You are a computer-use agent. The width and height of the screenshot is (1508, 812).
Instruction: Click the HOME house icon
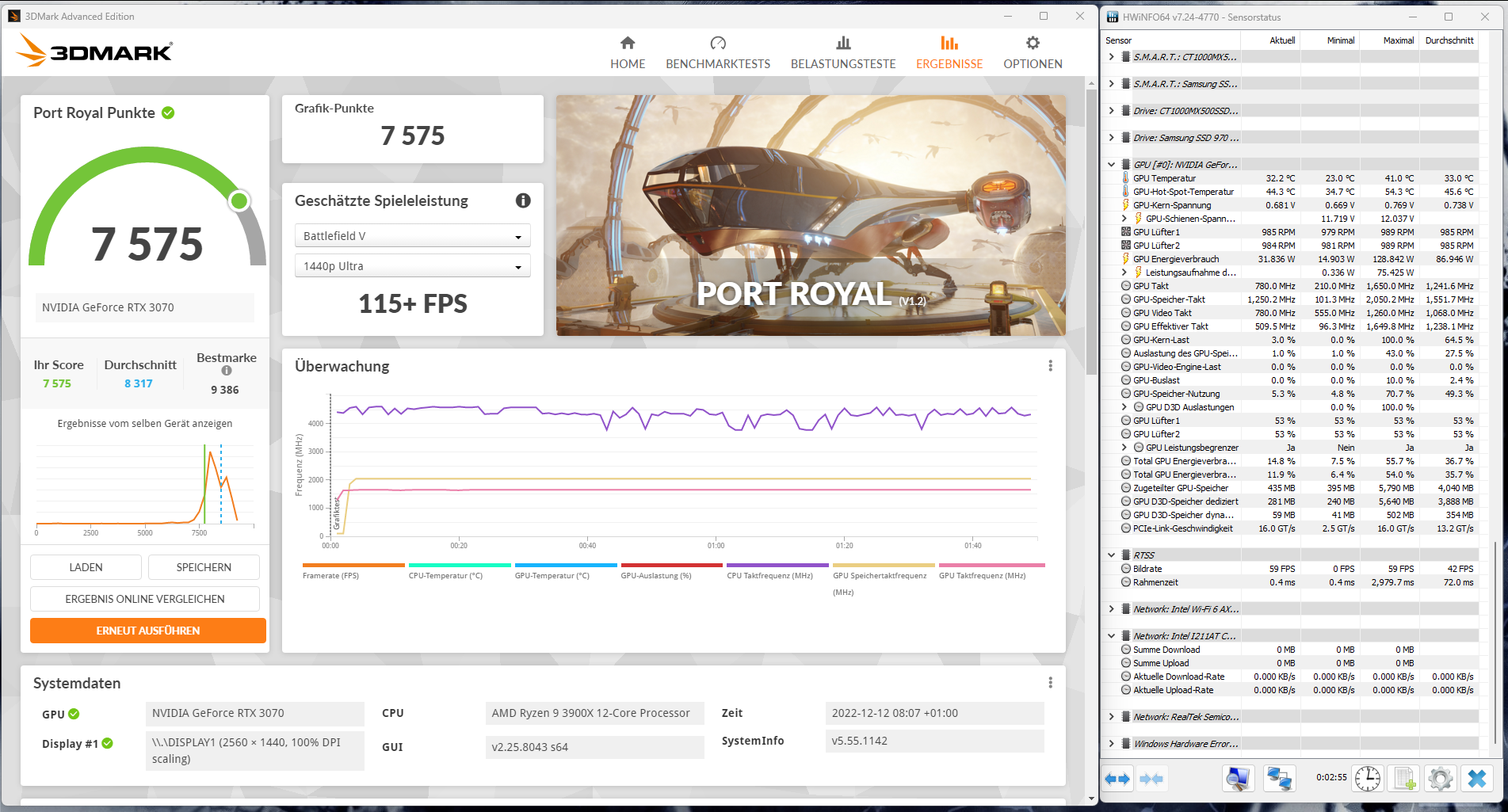click(x=628, y=43)
